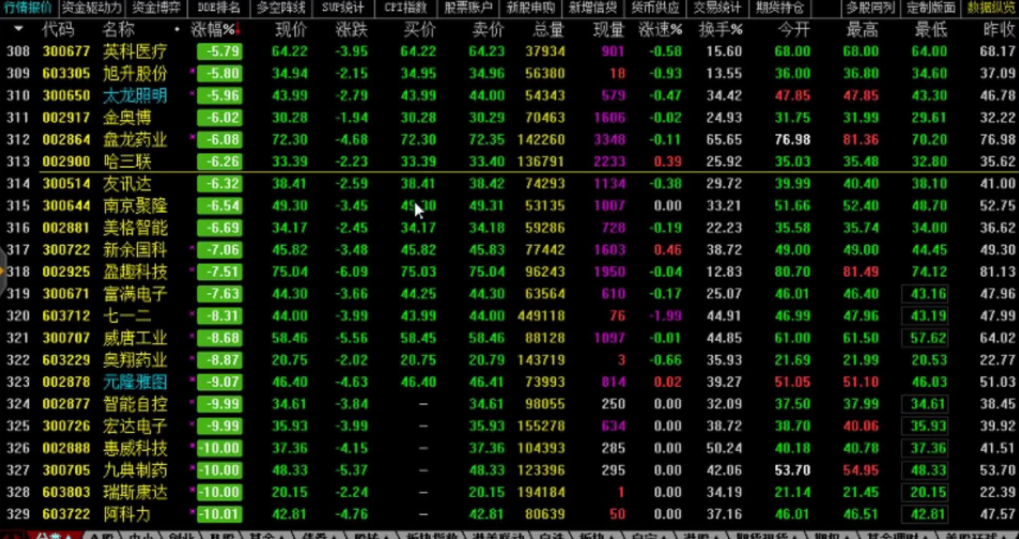Image resolution: width=1019 pixels, height=539 pixels.
Task: Click total volume 449118
Action: click(541, 316)
